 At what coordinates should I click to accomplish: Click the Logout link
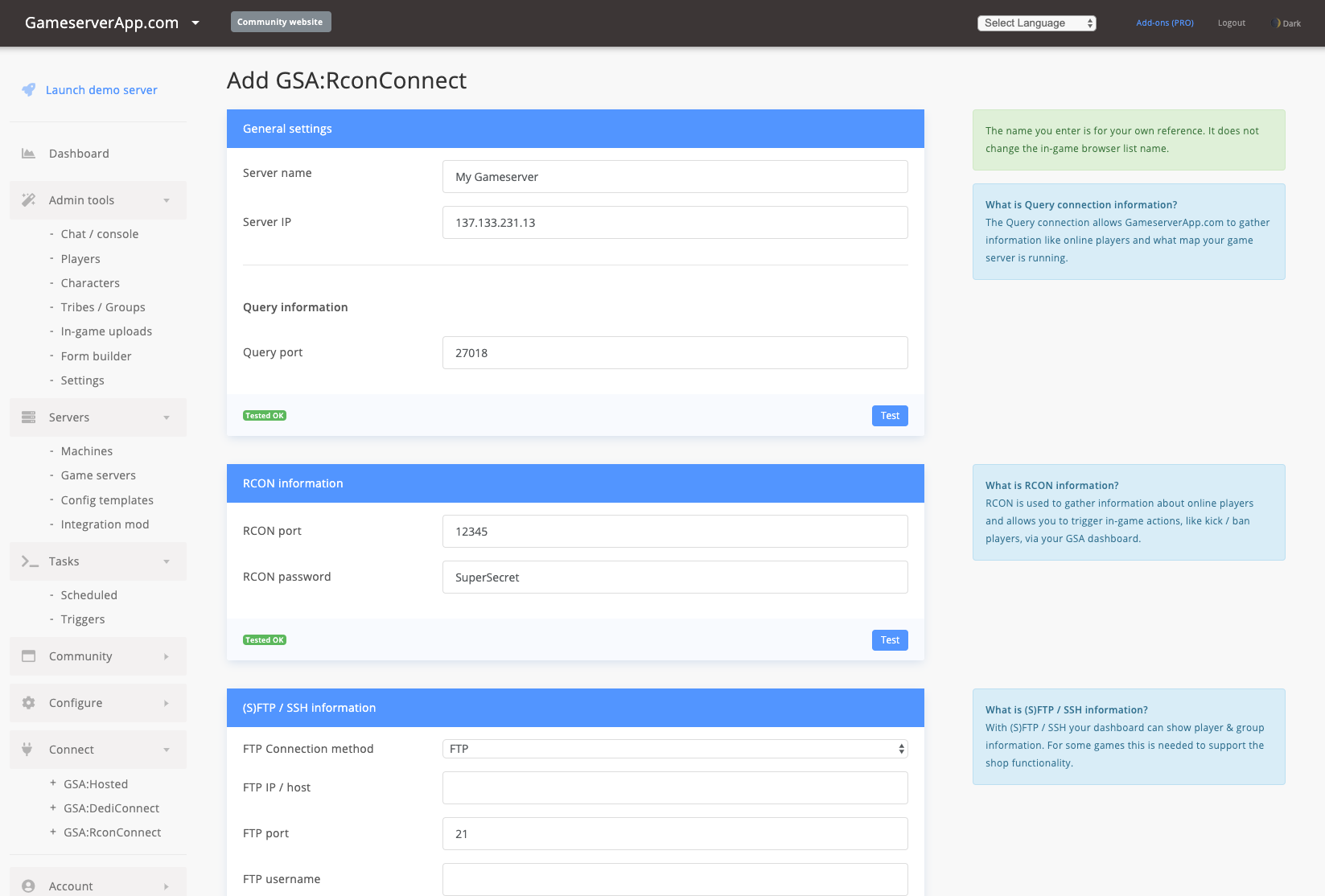[1231, 23]
